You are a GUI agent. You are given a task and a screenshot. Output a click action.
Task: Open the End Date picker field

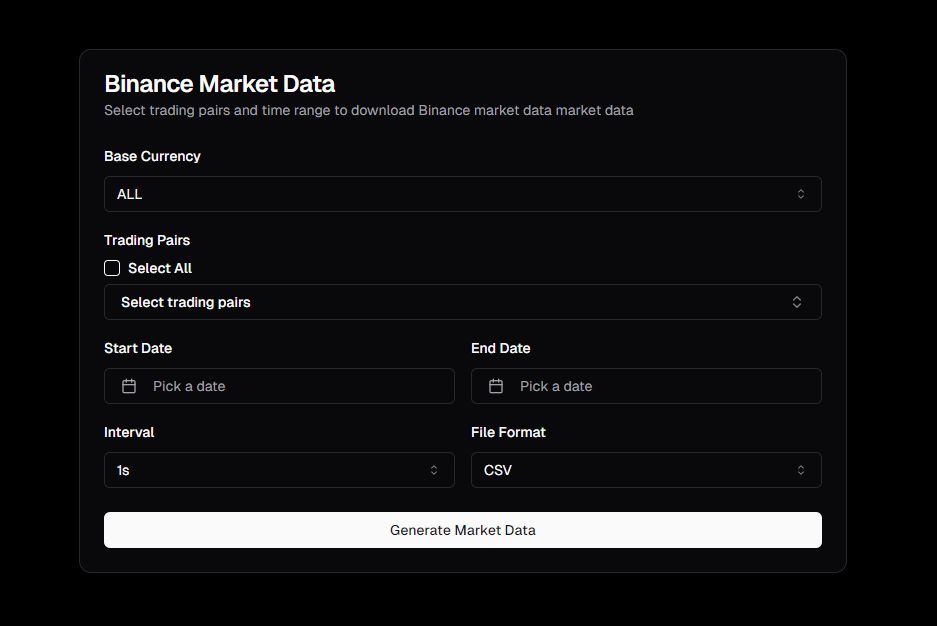(646, 386)
